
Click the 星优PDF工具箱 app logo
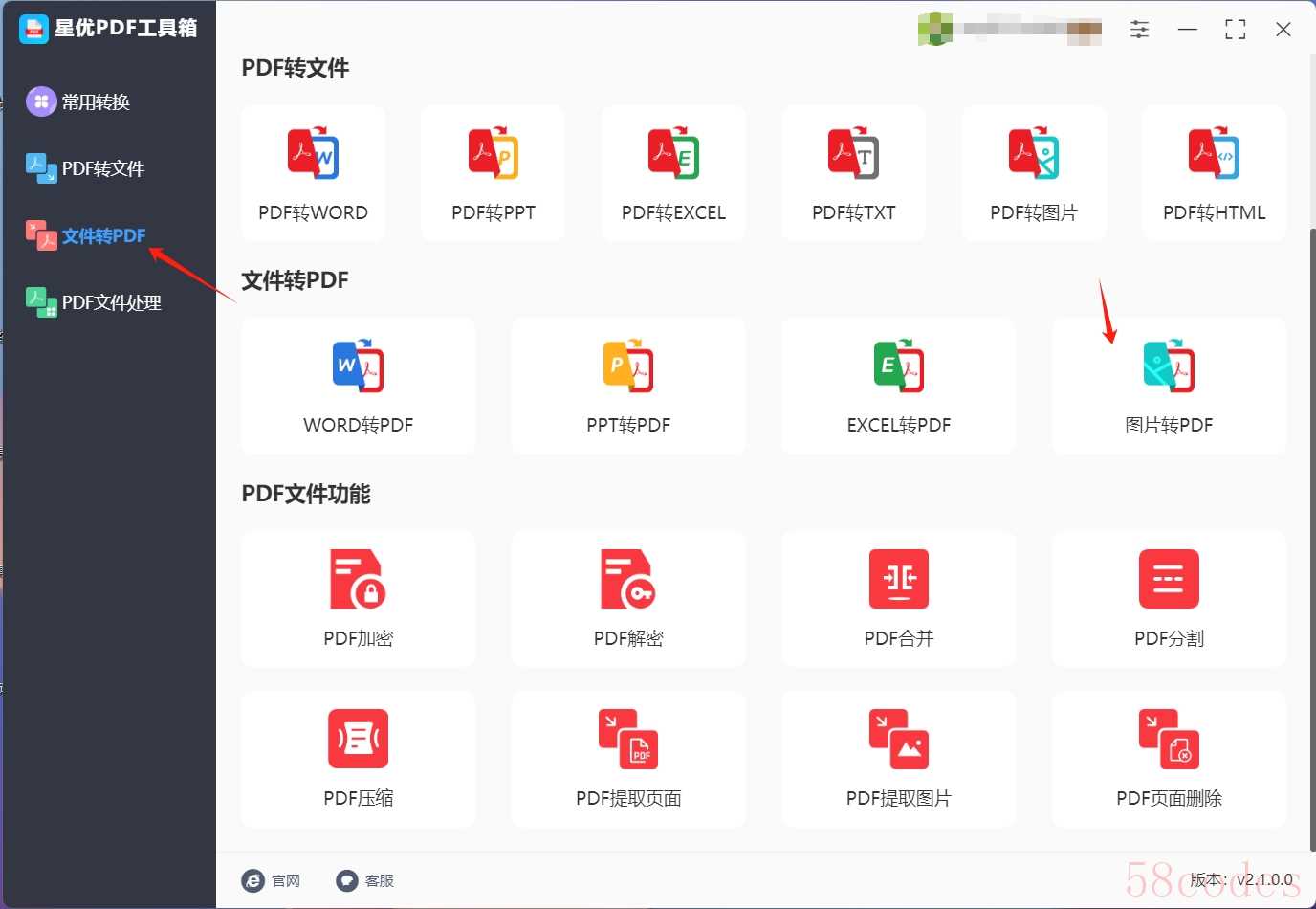(x=33, y=29)
